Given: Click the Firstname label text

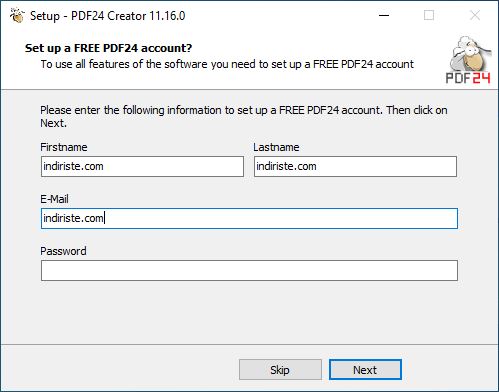Looking at the screenshot, I should tap(64, 147).
